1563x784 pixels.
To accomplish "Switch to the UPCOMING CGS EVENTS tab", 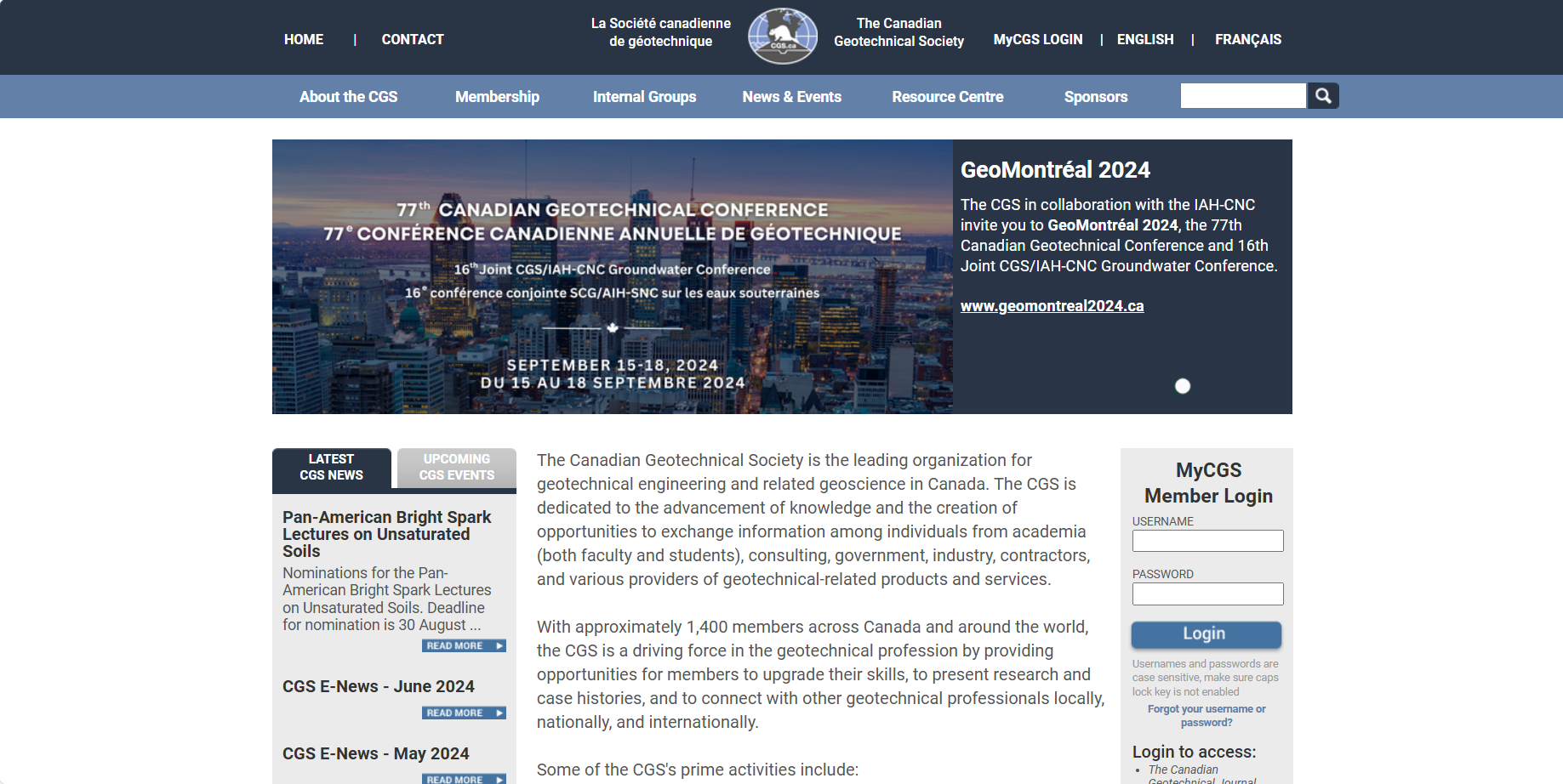I will pos(456,467).
